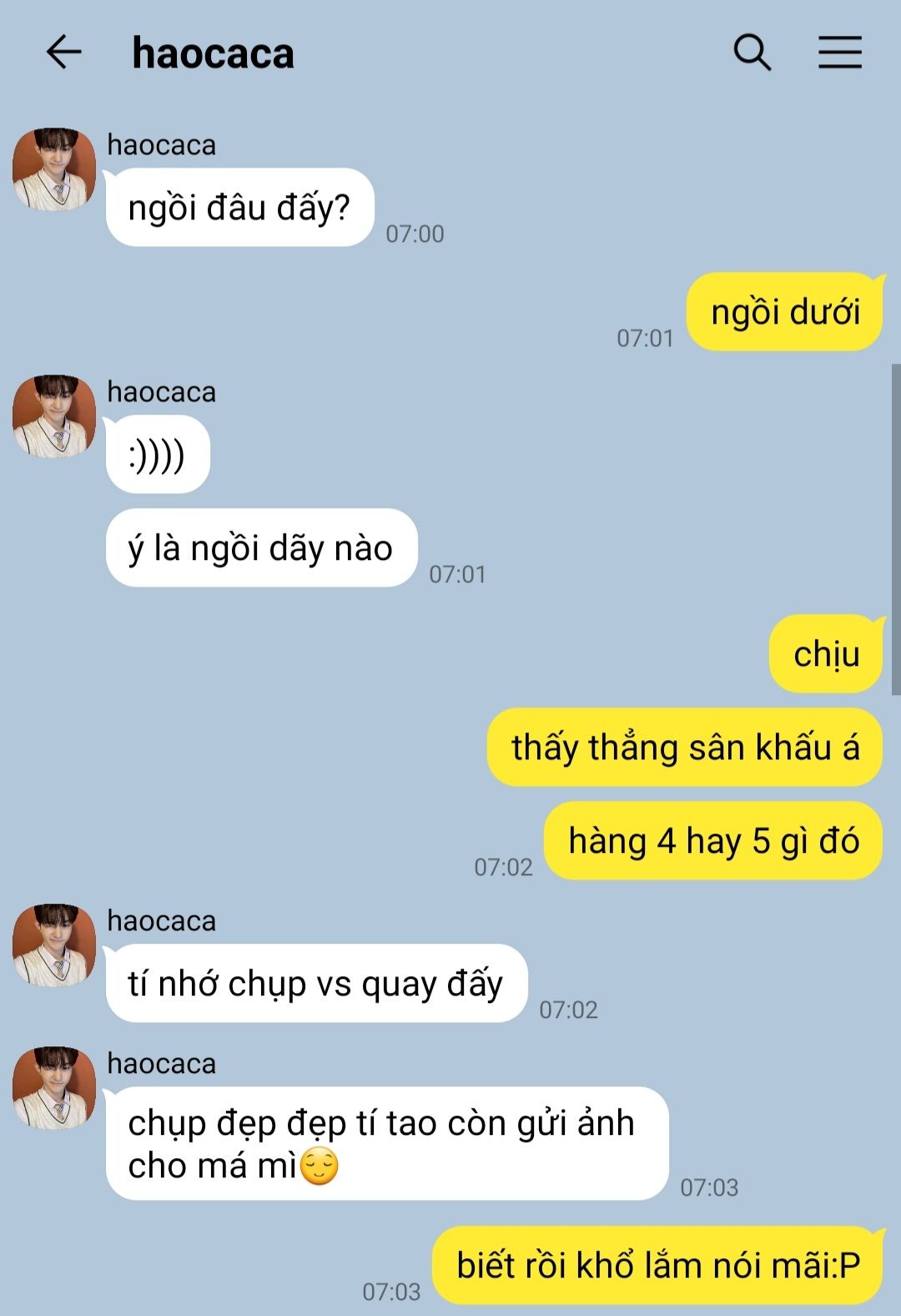Image resolution: width=901 pixels, height=1316 pixels.
Task: Select the bubble 'biết rồi khổ lắm nói mãi:P'
Action: click(657, 1265)
